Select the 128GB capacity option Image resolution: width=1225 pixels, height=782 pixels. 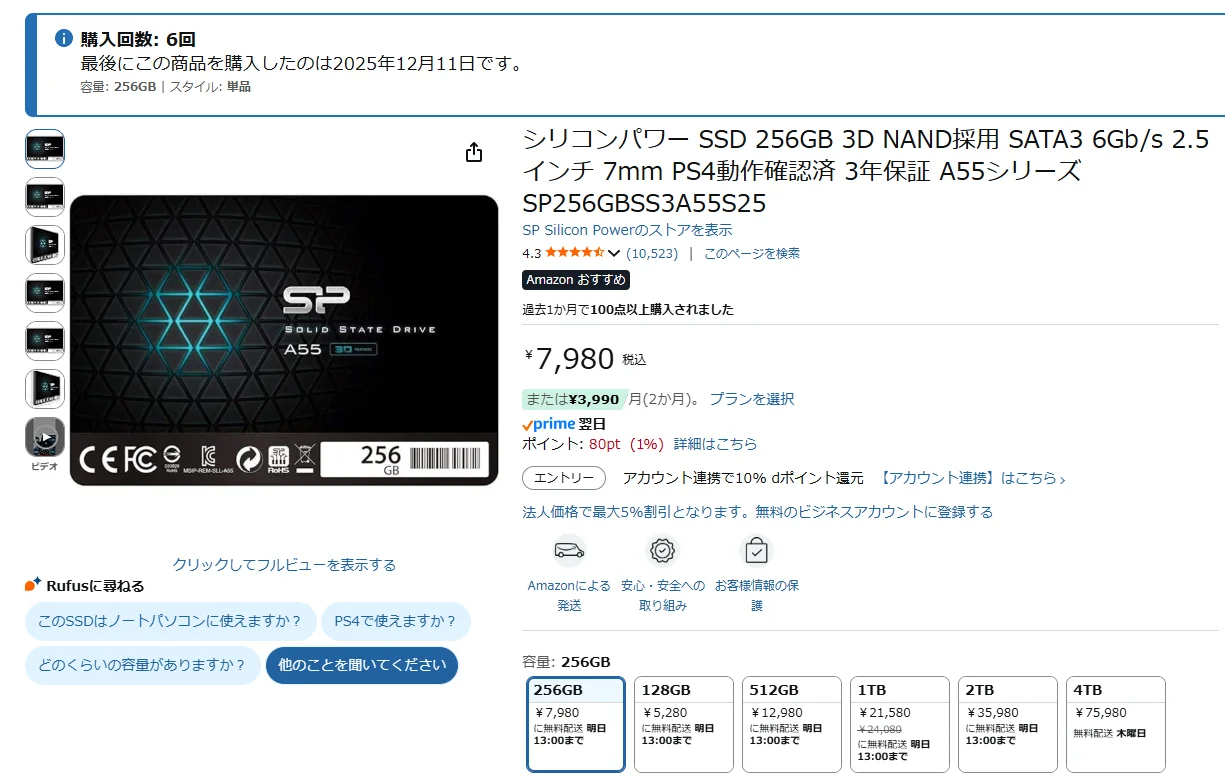click(688, 725)
